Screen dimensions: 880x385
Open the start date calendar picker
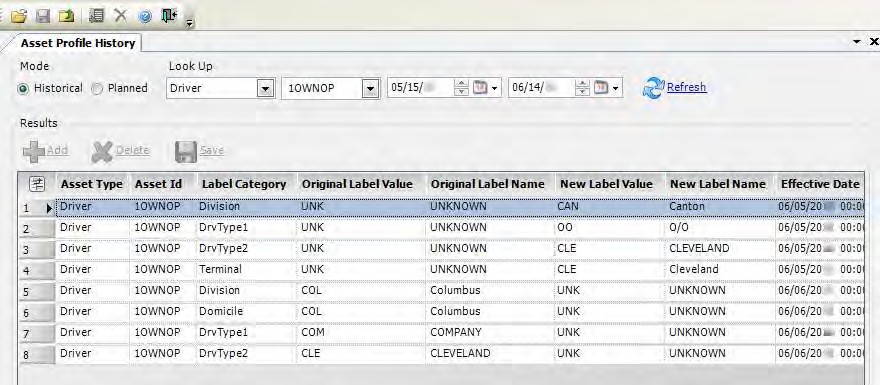pos(484,88)
